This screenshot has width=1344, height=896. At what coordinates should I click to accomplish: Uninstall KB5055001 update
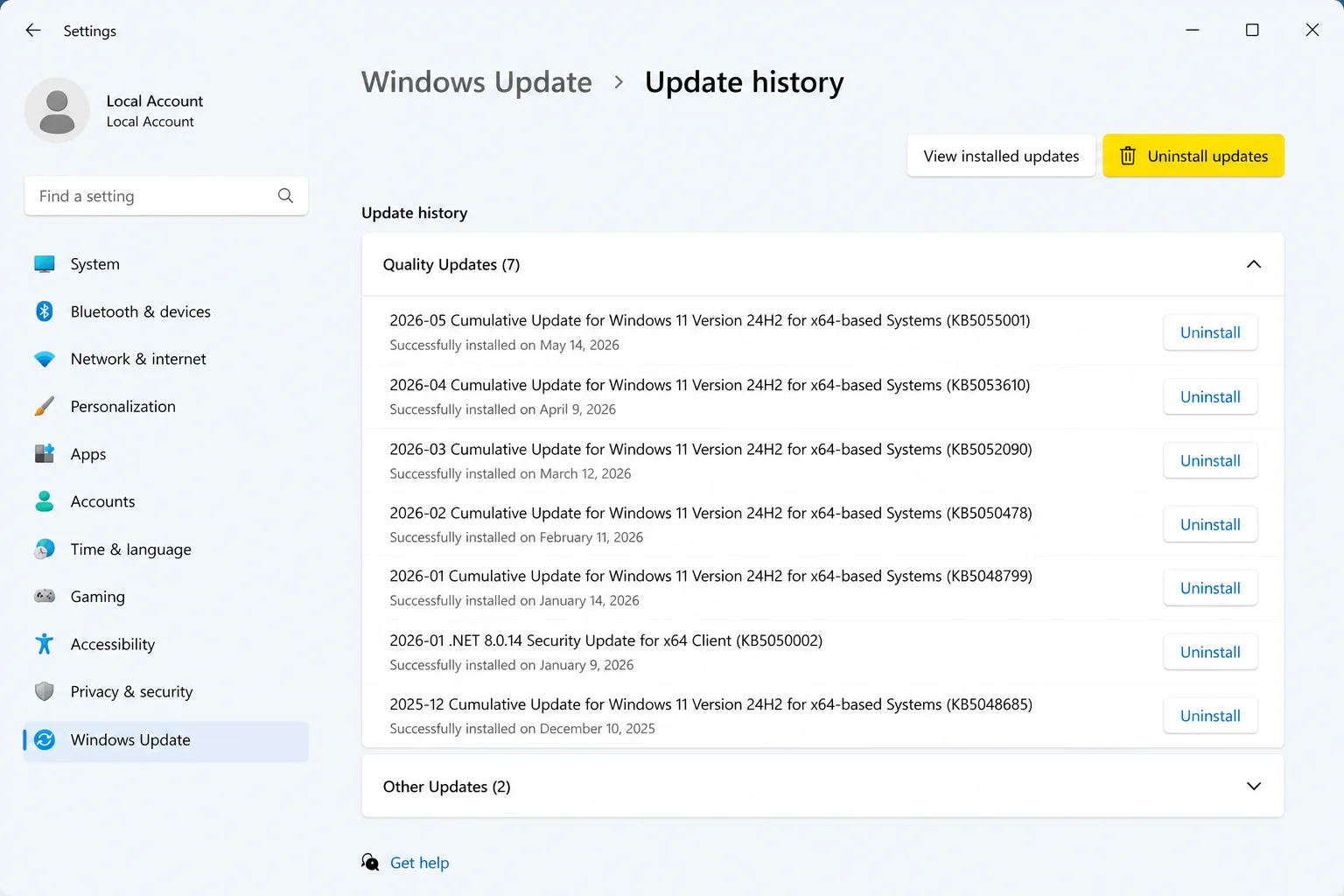[x=1210, y=332]
